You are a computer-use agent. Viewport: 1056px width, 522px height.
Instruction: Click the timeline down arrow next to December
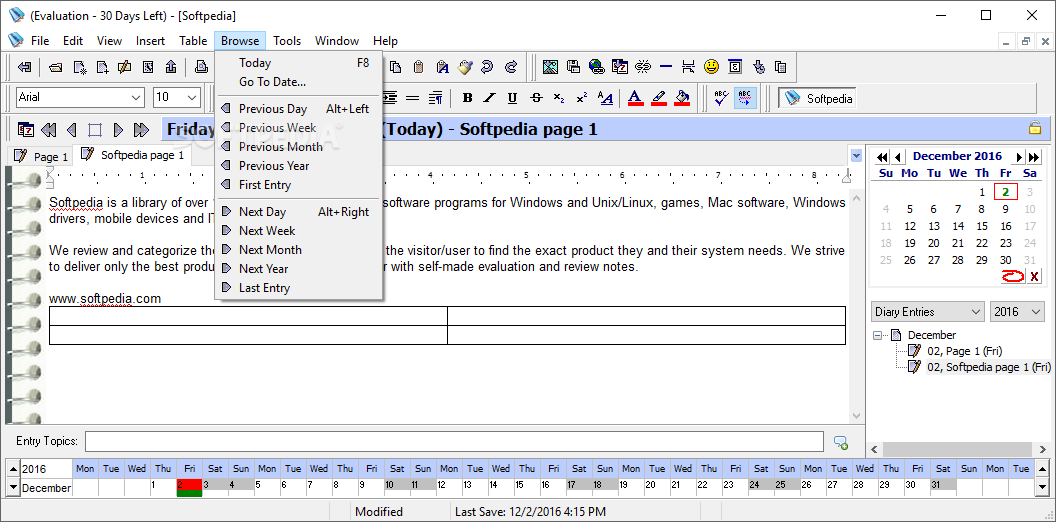[x=13, y=487]
